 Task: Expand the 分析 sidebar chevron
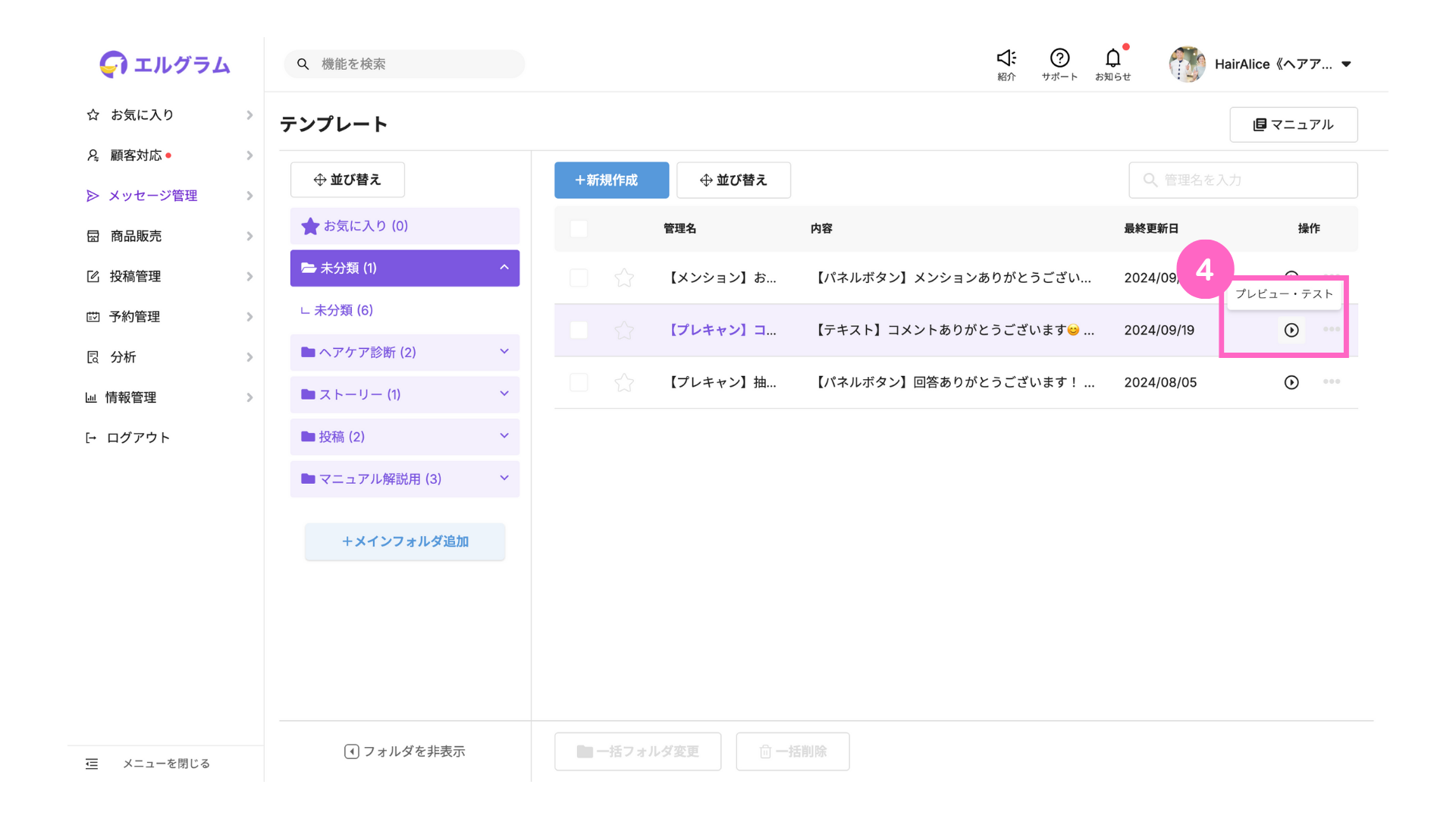[249, 356]
